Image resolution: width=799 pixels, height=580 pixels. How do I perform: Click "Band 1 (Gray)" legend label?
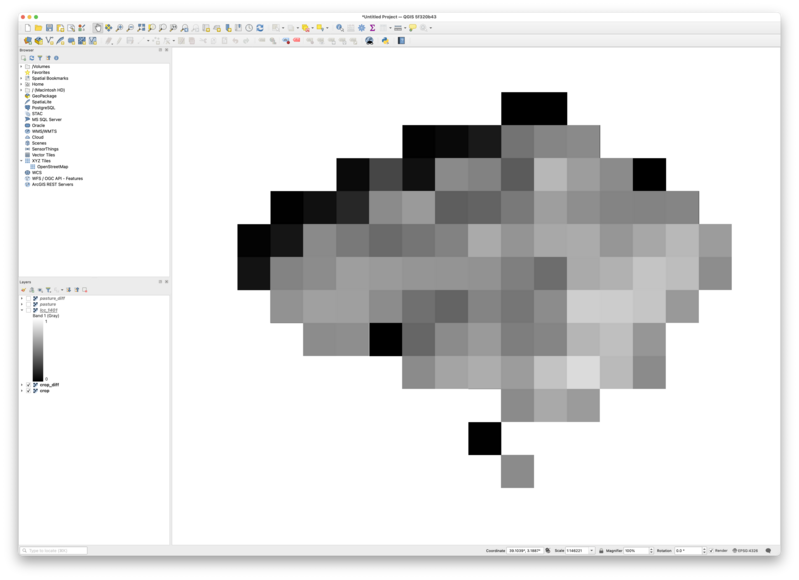tap(46, 315)
